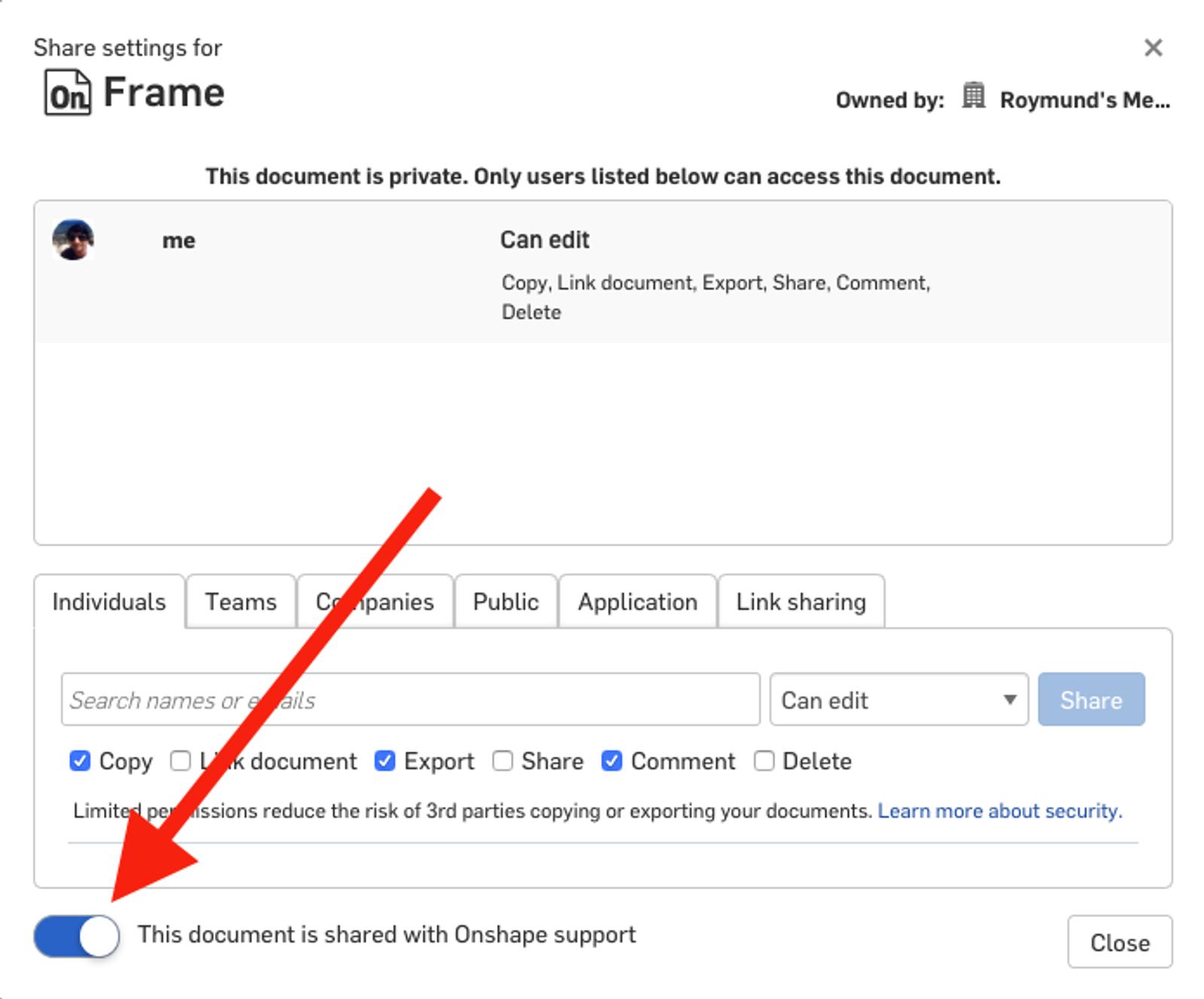This screenshot has width=1204, height=999.
Task: Check the Share permission checkbox
Action: pos(503,761)
